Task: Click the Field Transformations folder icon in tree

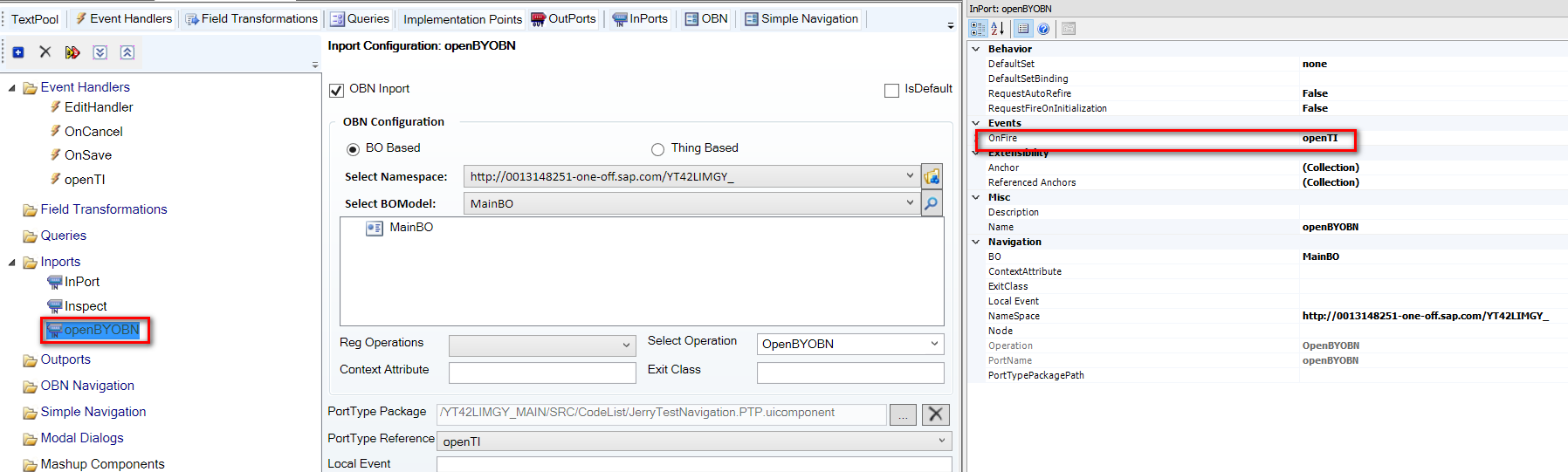Action: (31, 210)
